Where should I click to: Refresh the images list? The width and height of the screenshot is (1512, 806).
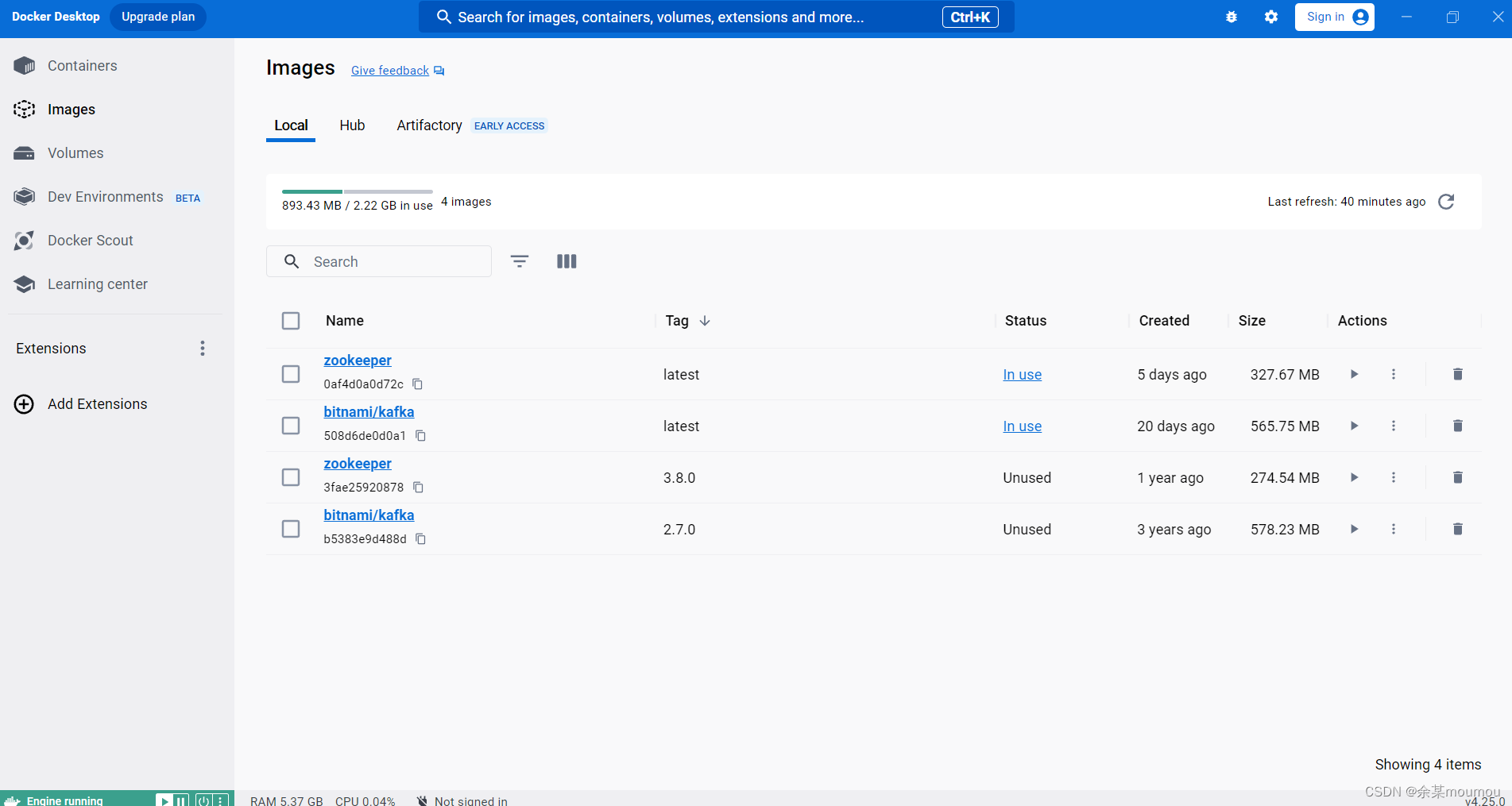coord(1447,202)
